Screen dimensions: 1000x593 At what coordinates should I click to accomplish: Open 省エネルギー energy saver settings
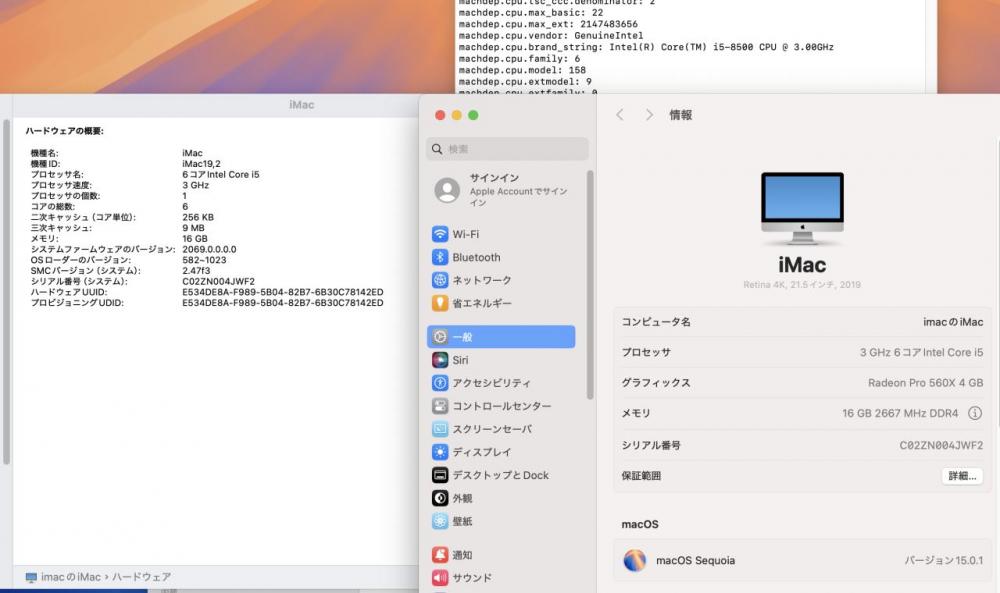click(481, 303)
